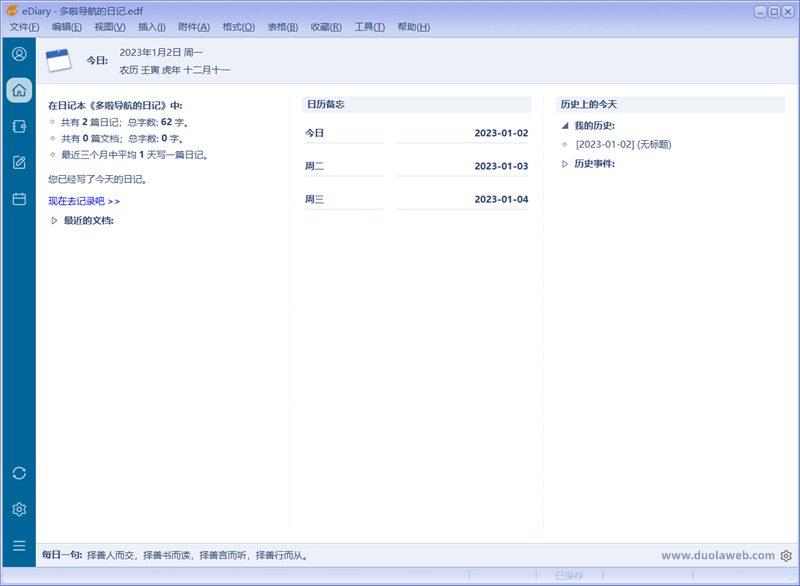Image resolution: width=800 pixels, height=586 pixels.
Task: Visit www.duolaweb.com link
Action: click(x=717, y=555)
